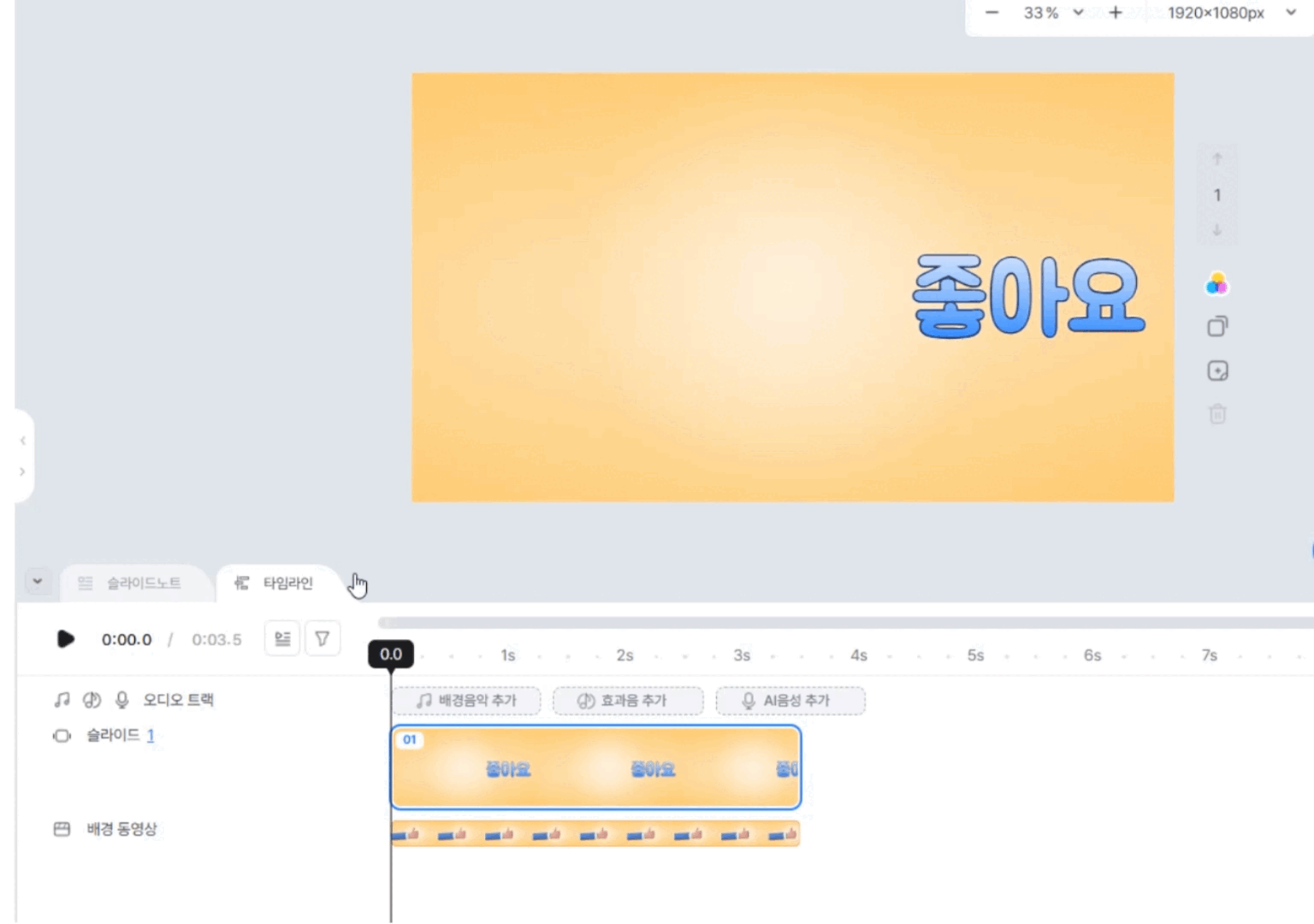Click the 2s mark on the ruler
The image size is (1314, 924).
click(625, 655)
